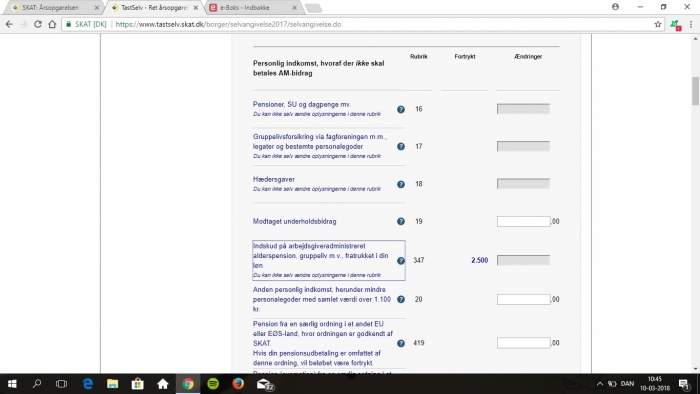
Task: Go back in browser history
Action: (9, 24)
